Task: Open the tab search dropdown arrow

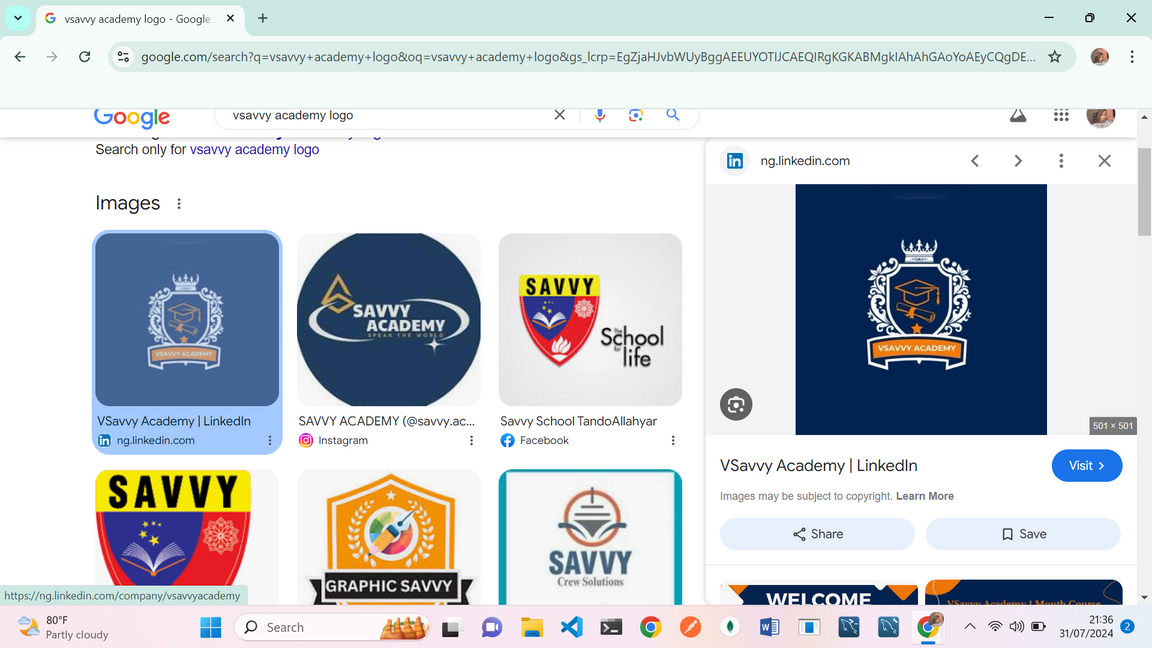Action: point(18,18)
